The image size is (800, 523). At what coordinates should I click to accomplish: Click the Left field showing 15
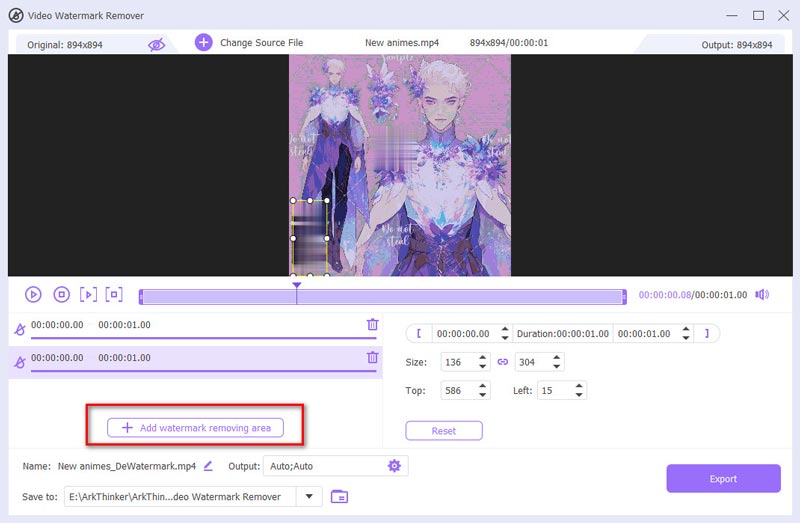coord(555,391)
